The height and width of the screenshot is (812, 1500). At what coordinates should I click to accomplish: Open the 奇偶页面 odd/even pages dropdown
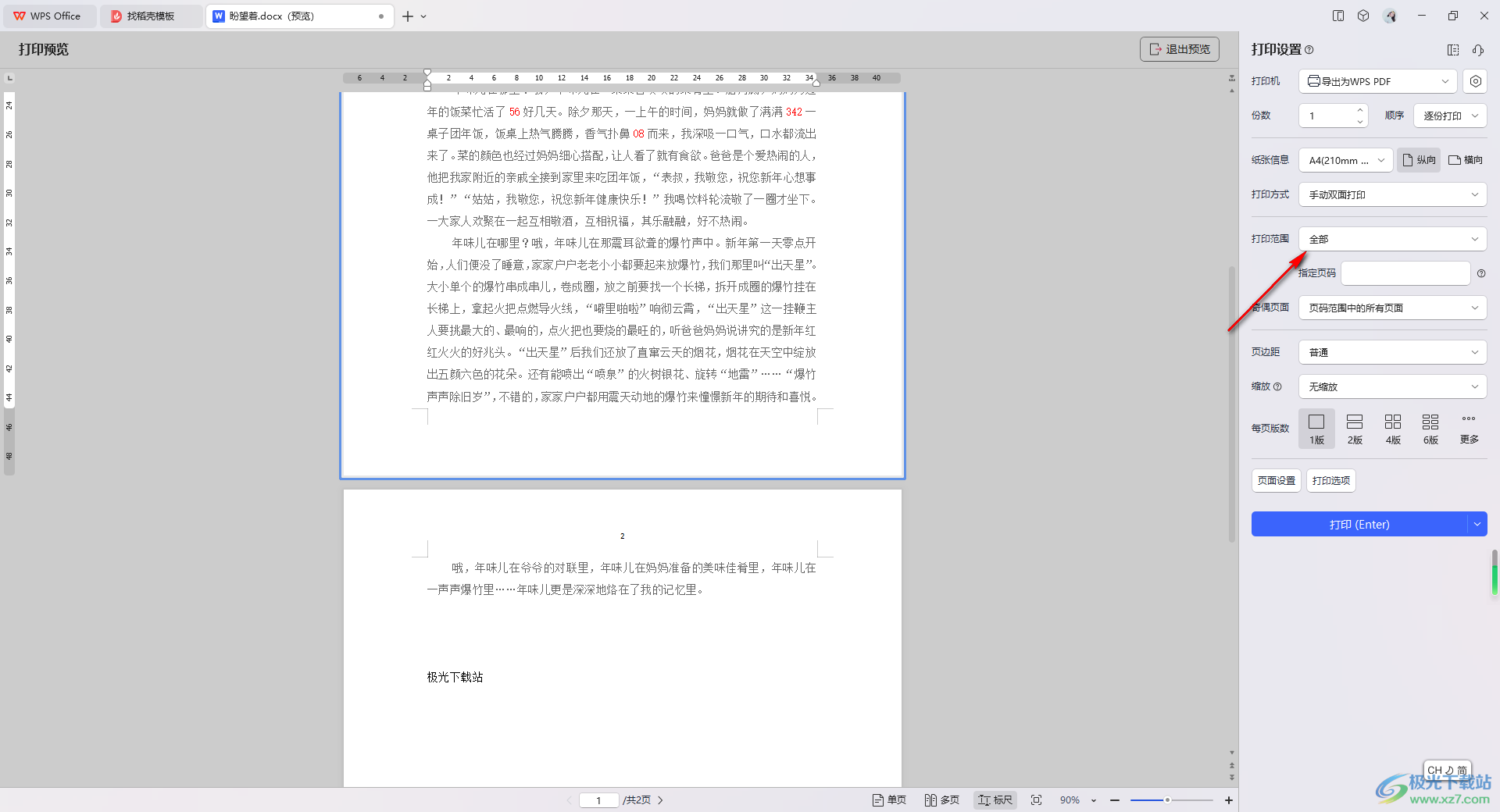tap(1393, 308)
